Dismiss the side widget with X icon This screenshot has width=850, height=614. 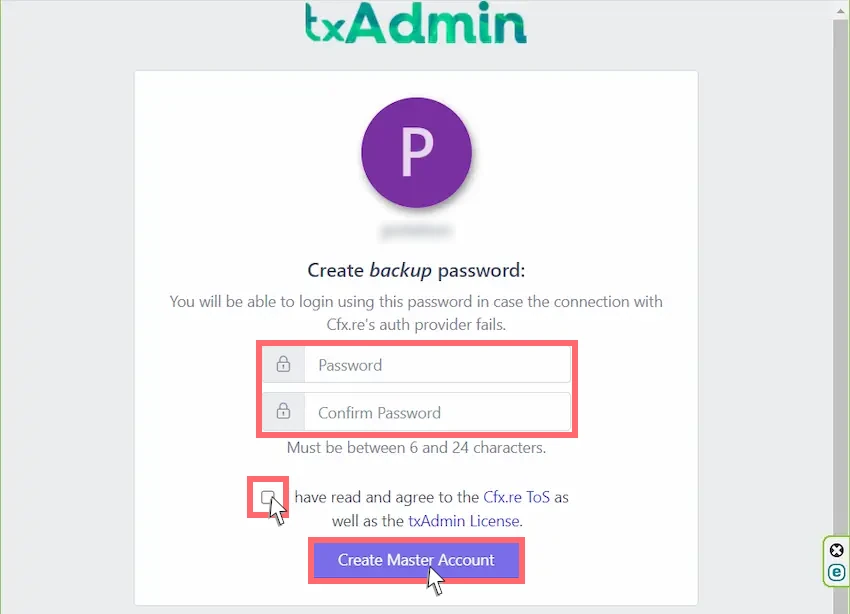point(836,551)
